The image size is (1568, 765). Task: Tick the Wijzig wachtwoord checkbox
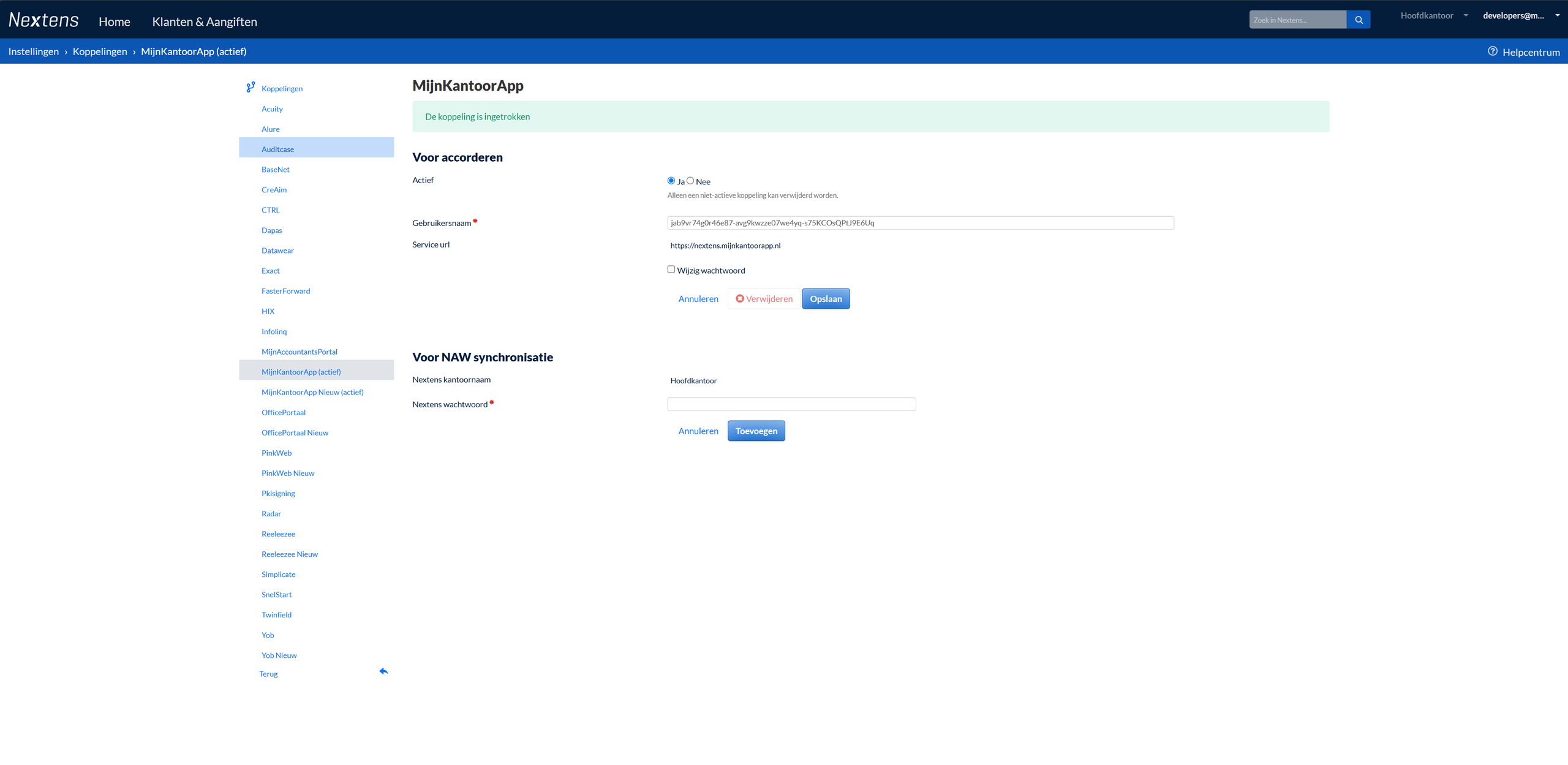coord(671,269)
